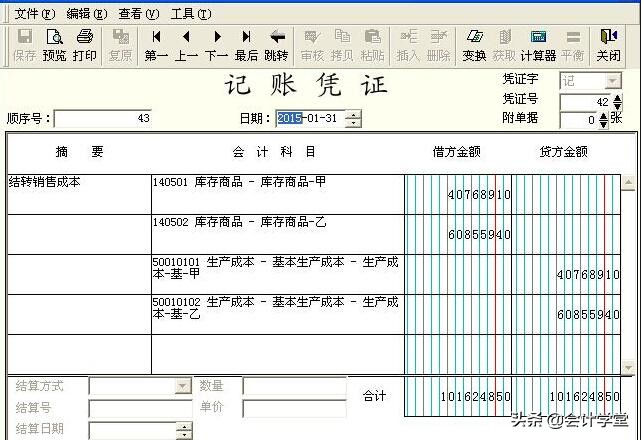Select the 140501 库存商品-甲 account row
The image size is (641, 440).
[x=278, y=194]
